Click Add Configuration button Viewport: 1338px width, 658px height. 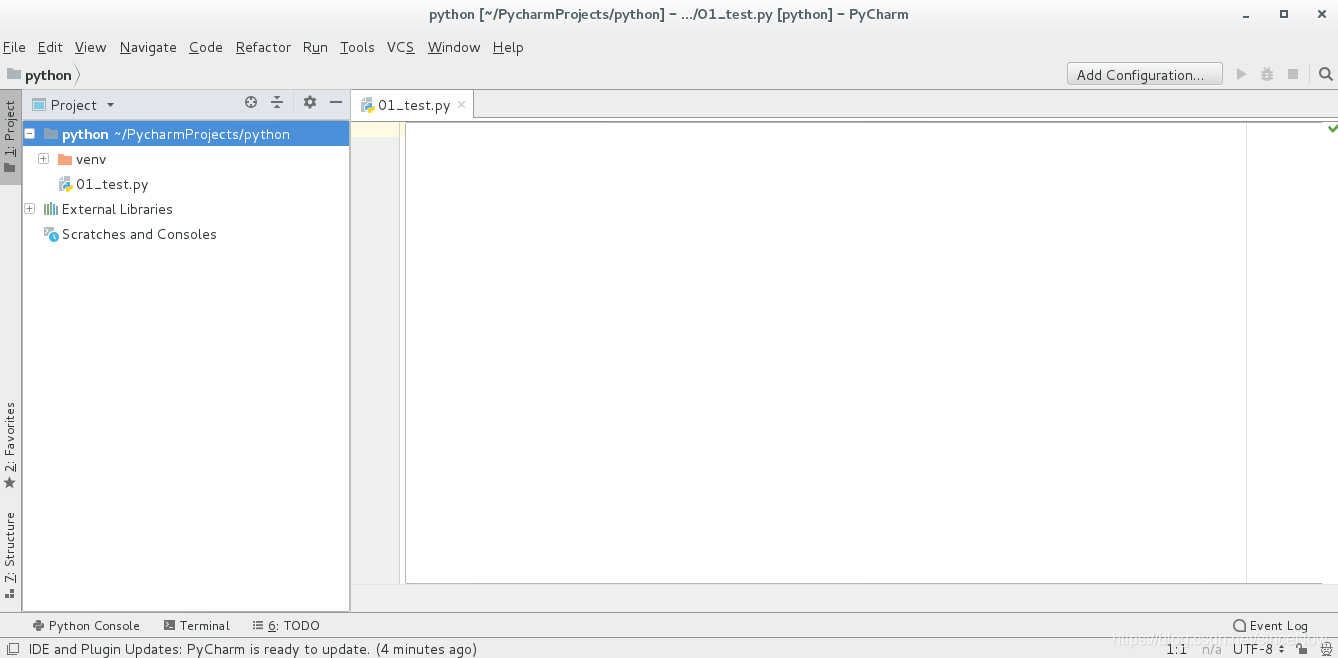tap(1144, 74)
